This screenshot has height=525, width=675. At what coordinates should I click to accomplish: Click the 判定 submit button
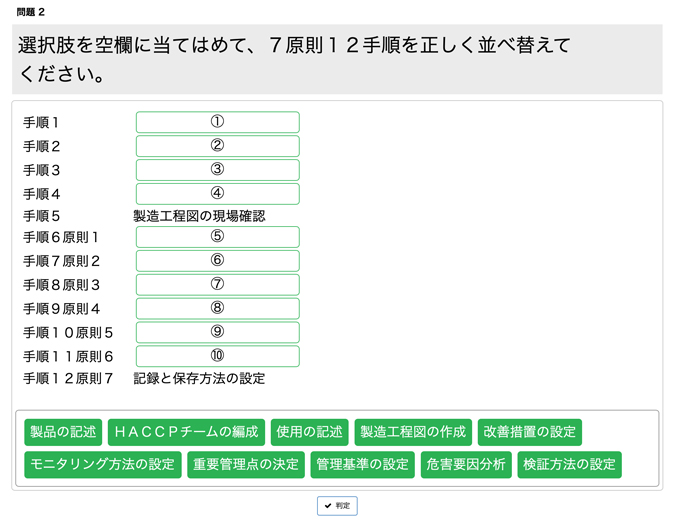coord(337,506)
